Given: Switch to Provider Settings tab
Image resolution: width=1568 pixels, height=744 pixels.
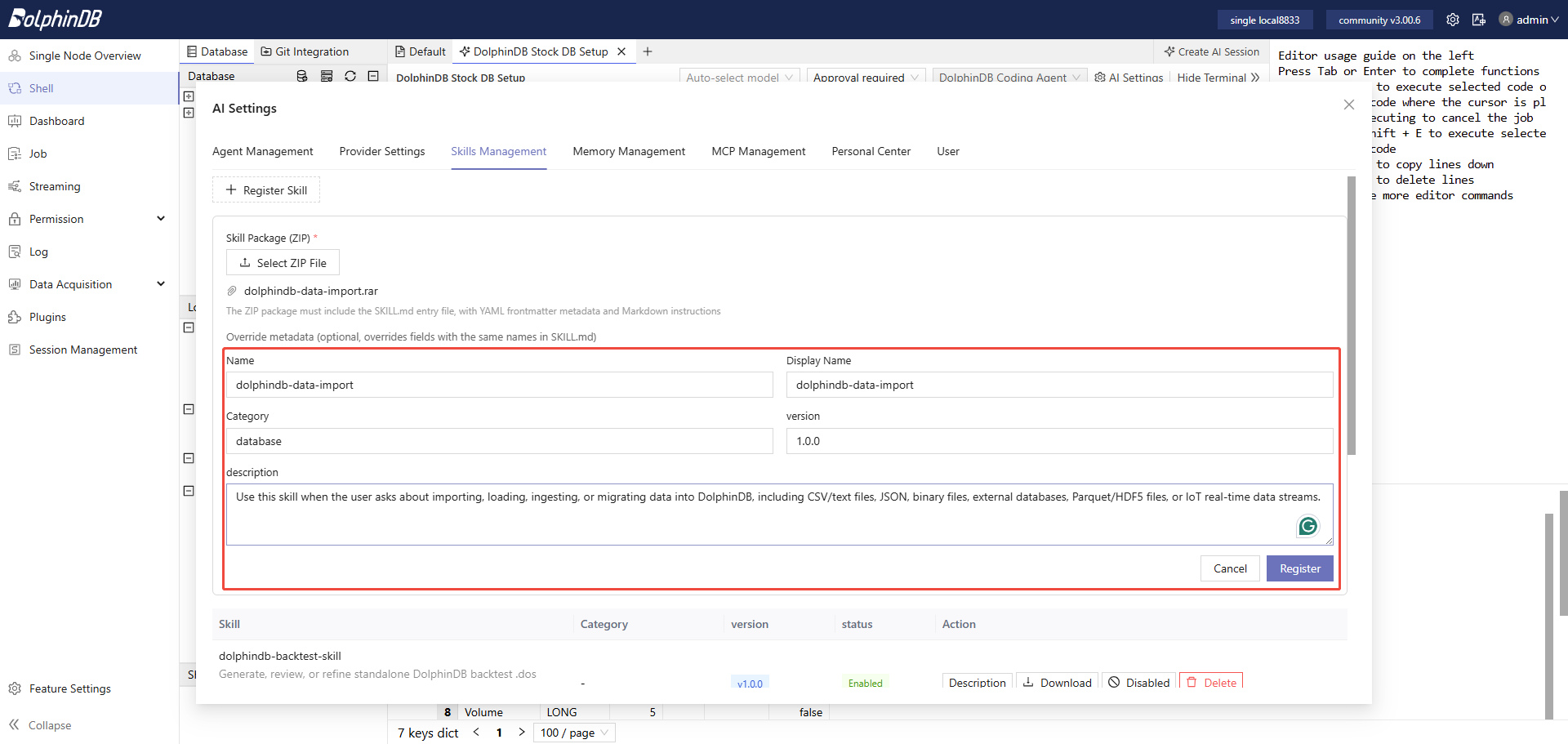Looking at the screenshot, I should pyautogui.click(x=382, y=151).
